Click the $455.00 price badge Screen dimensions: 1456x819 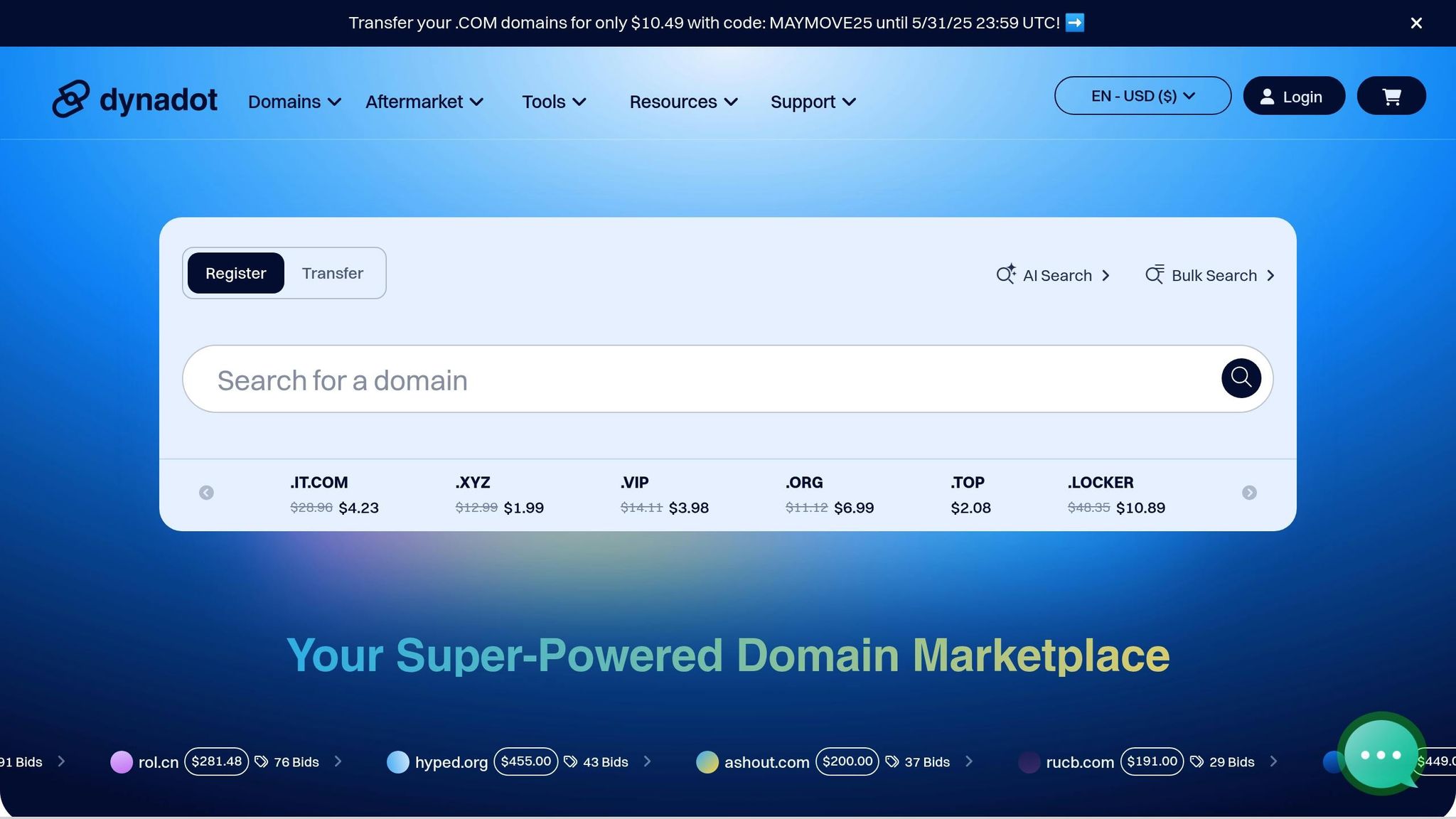tap(526, 761)
